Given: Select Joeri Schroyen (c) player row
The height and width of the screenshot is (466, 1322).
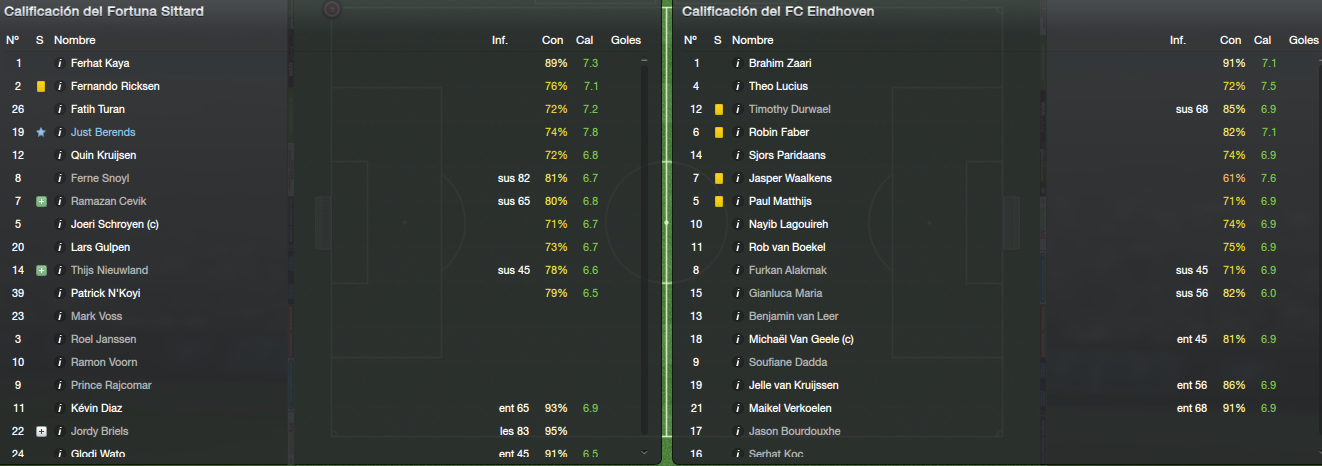Looking at the screenshot, I should tap(328, 224).
